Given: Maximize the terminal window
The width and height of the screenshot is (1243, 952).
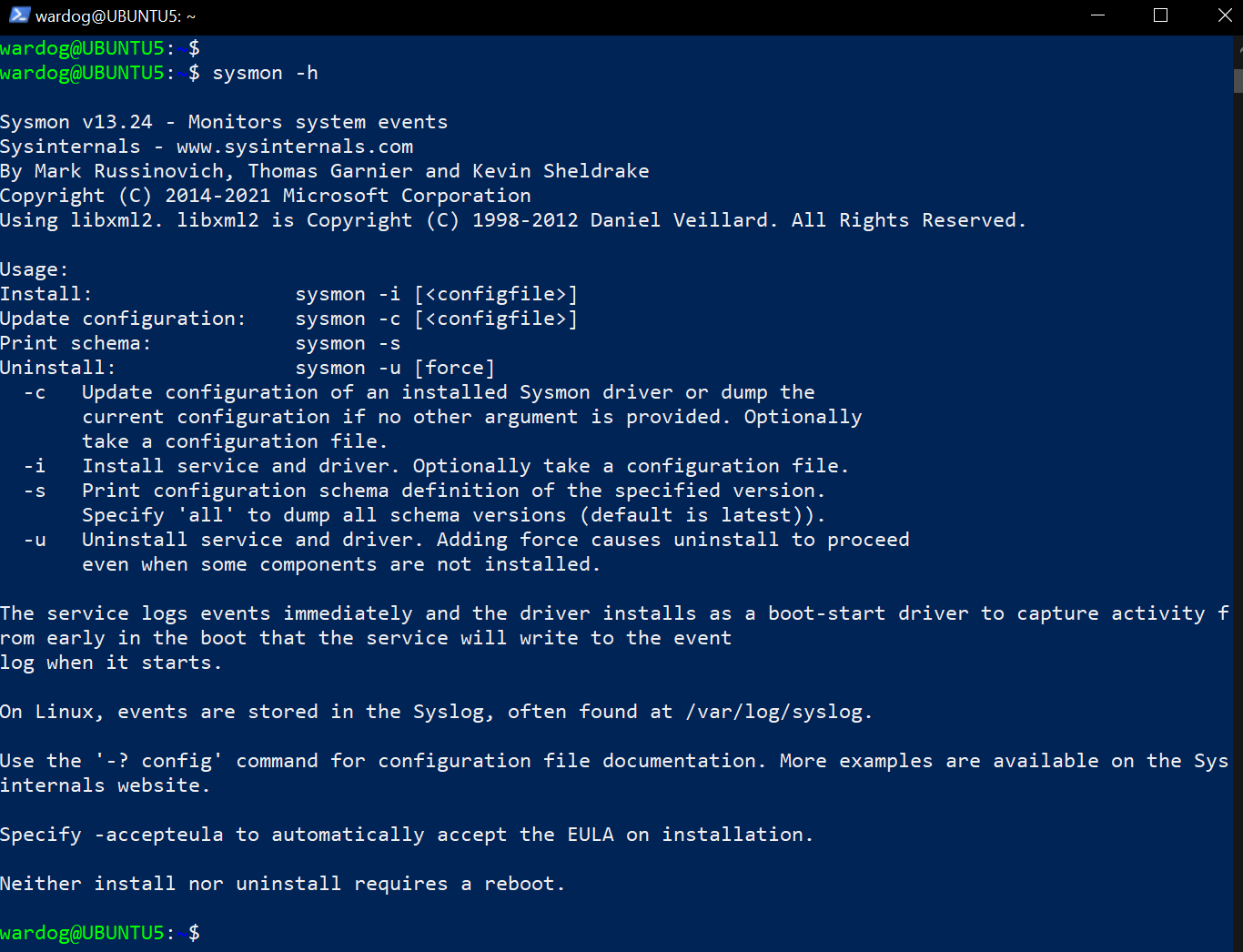Looking at the screenshot, I should click(x=1160, y=15).
